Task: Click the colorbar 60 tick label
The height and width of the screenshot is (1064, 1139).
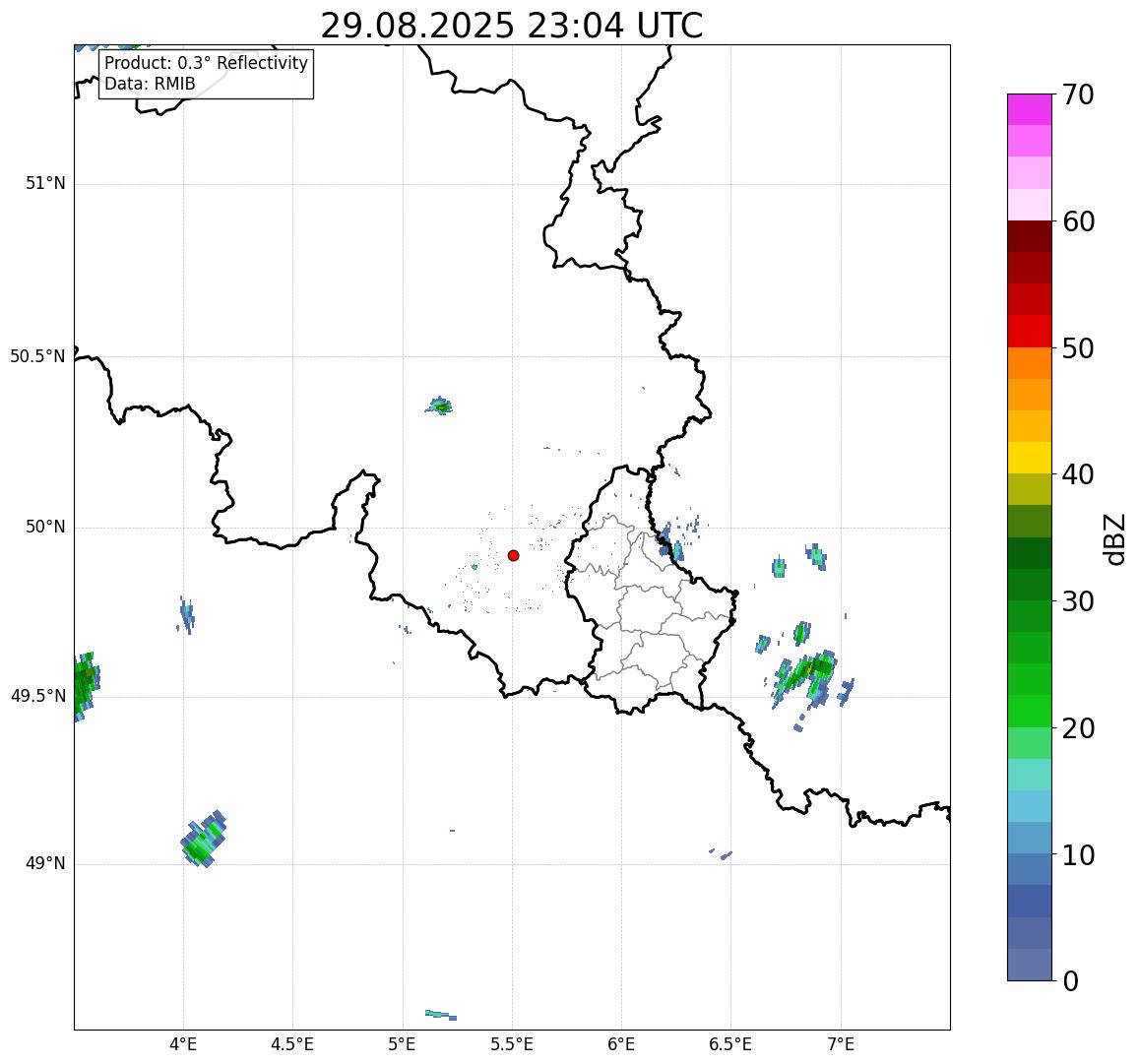Action: coord(1078,221)
